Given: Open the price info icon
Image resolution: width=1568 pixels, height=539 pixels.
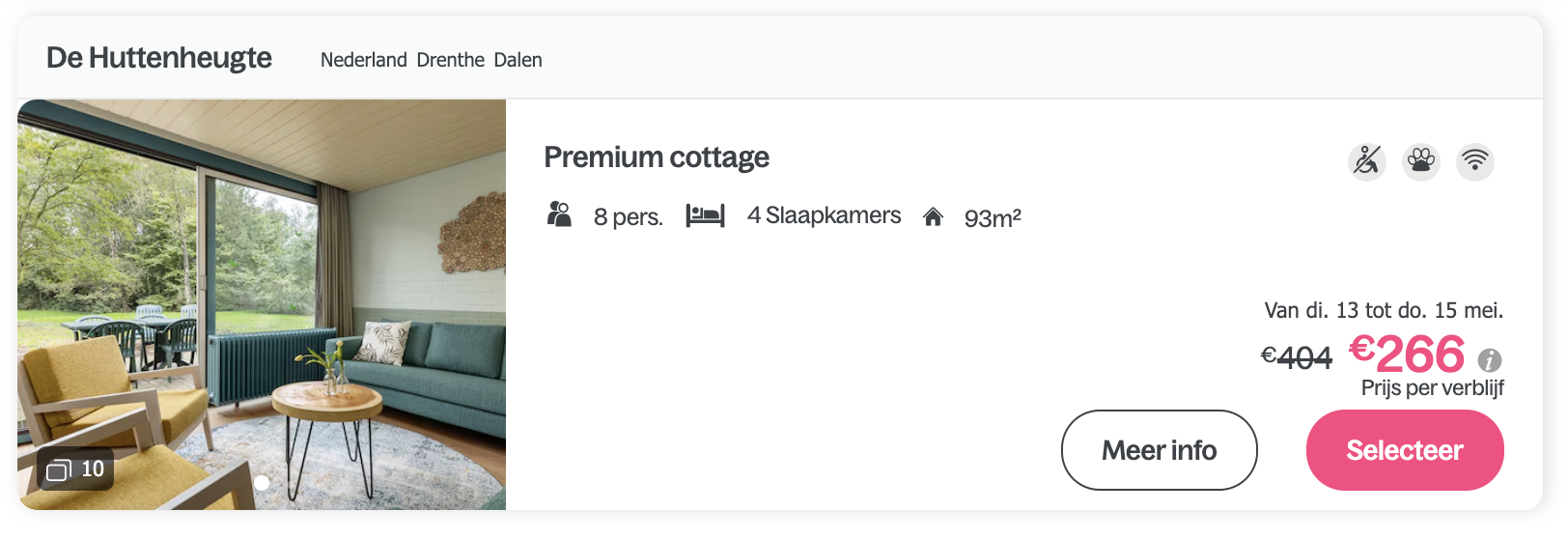Looking at the screenshot, I should pos(1490,360).
